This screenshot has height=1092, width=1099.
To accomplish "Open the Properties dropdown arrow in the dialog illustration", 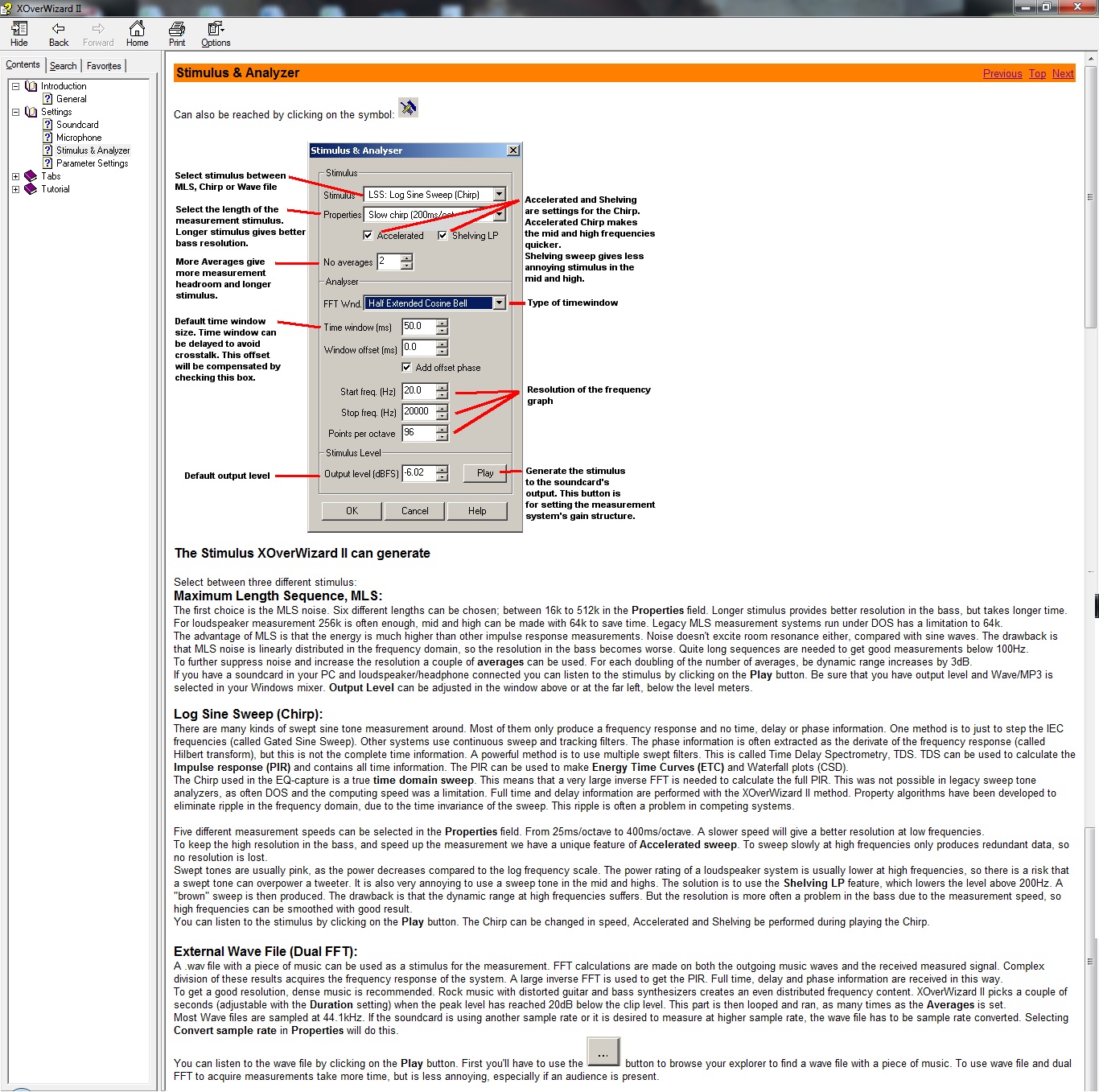I will click(499, 215).
